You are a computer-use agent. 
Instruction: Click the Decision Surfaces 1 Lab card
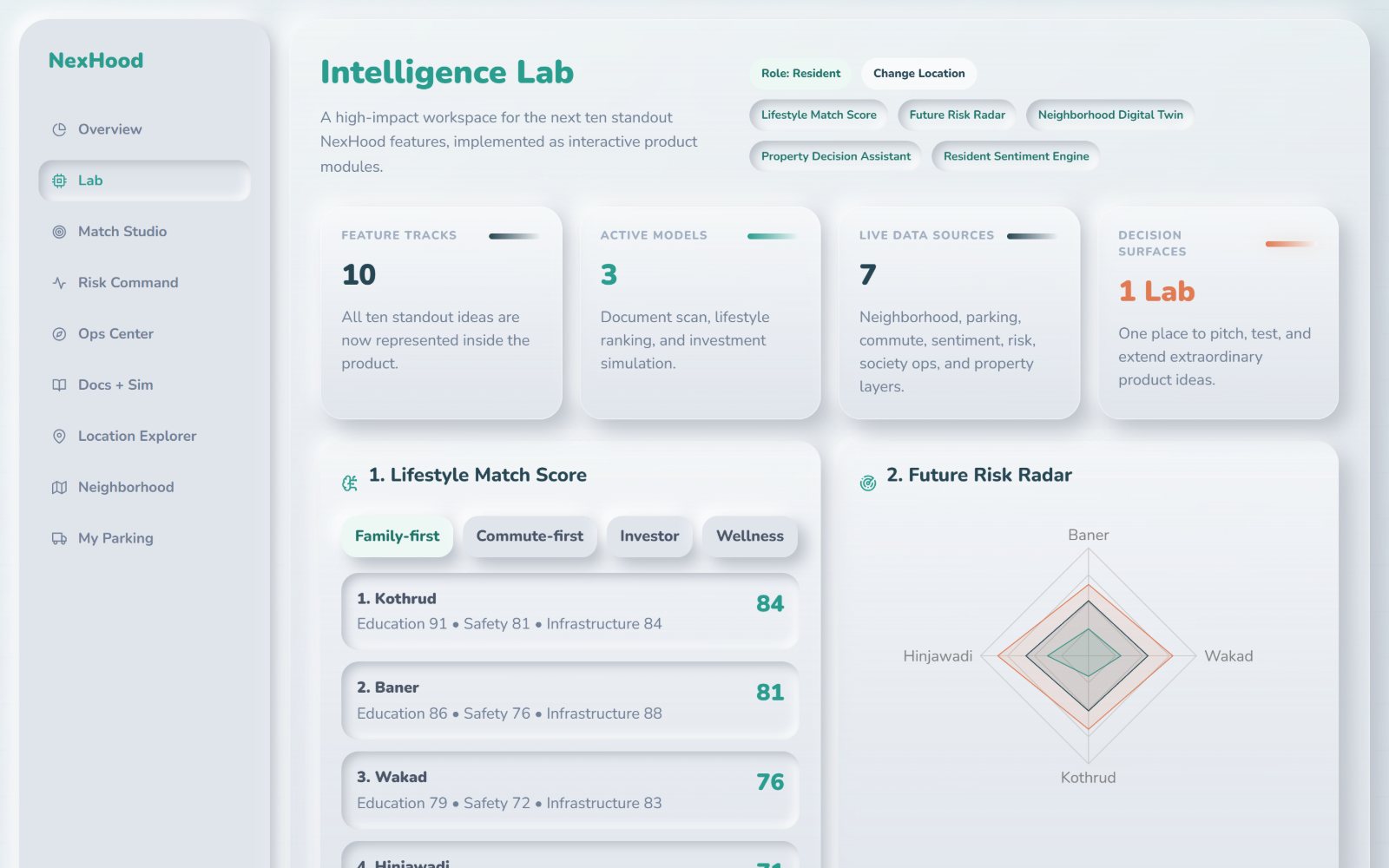[x=1218, y=312]
